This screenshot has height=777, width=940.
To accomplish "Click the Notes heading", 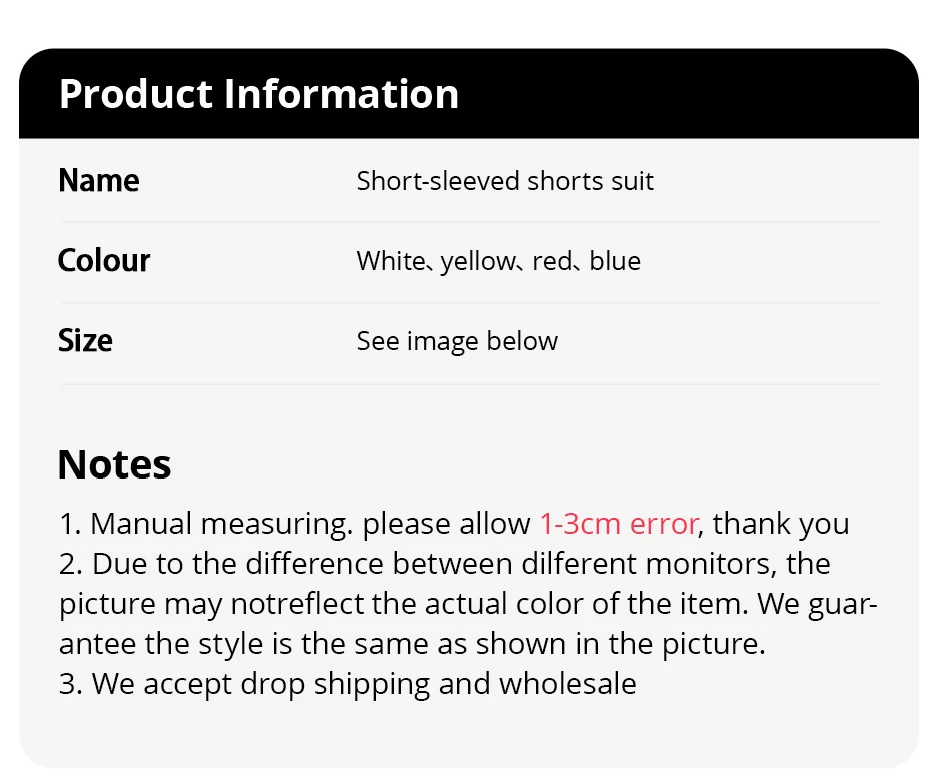I will (114, 465).
